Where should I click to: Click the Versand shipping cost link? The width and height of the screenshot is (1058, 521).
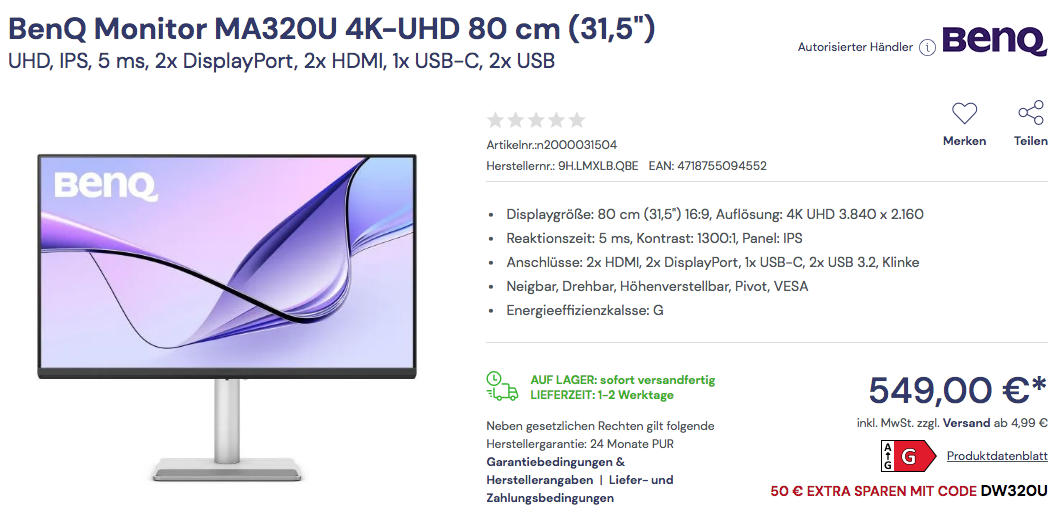tap(966, 423)
